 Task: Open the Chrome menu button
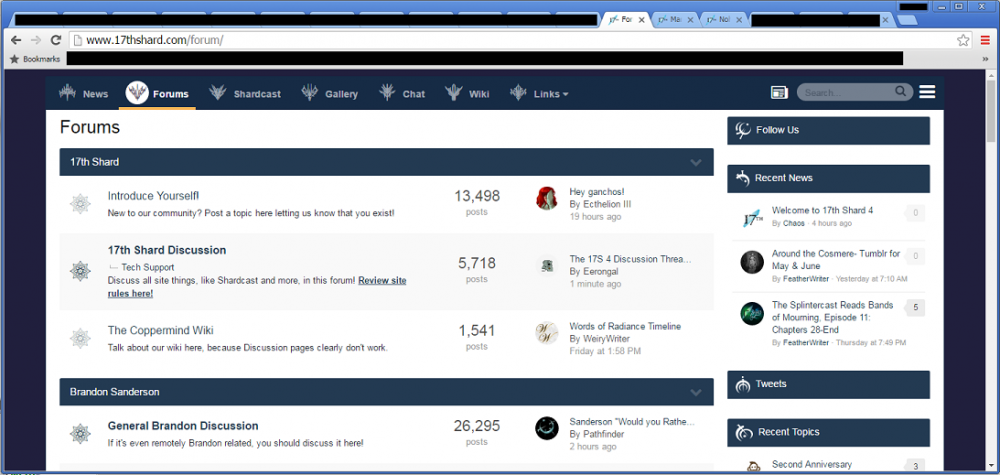click(985, 40)
